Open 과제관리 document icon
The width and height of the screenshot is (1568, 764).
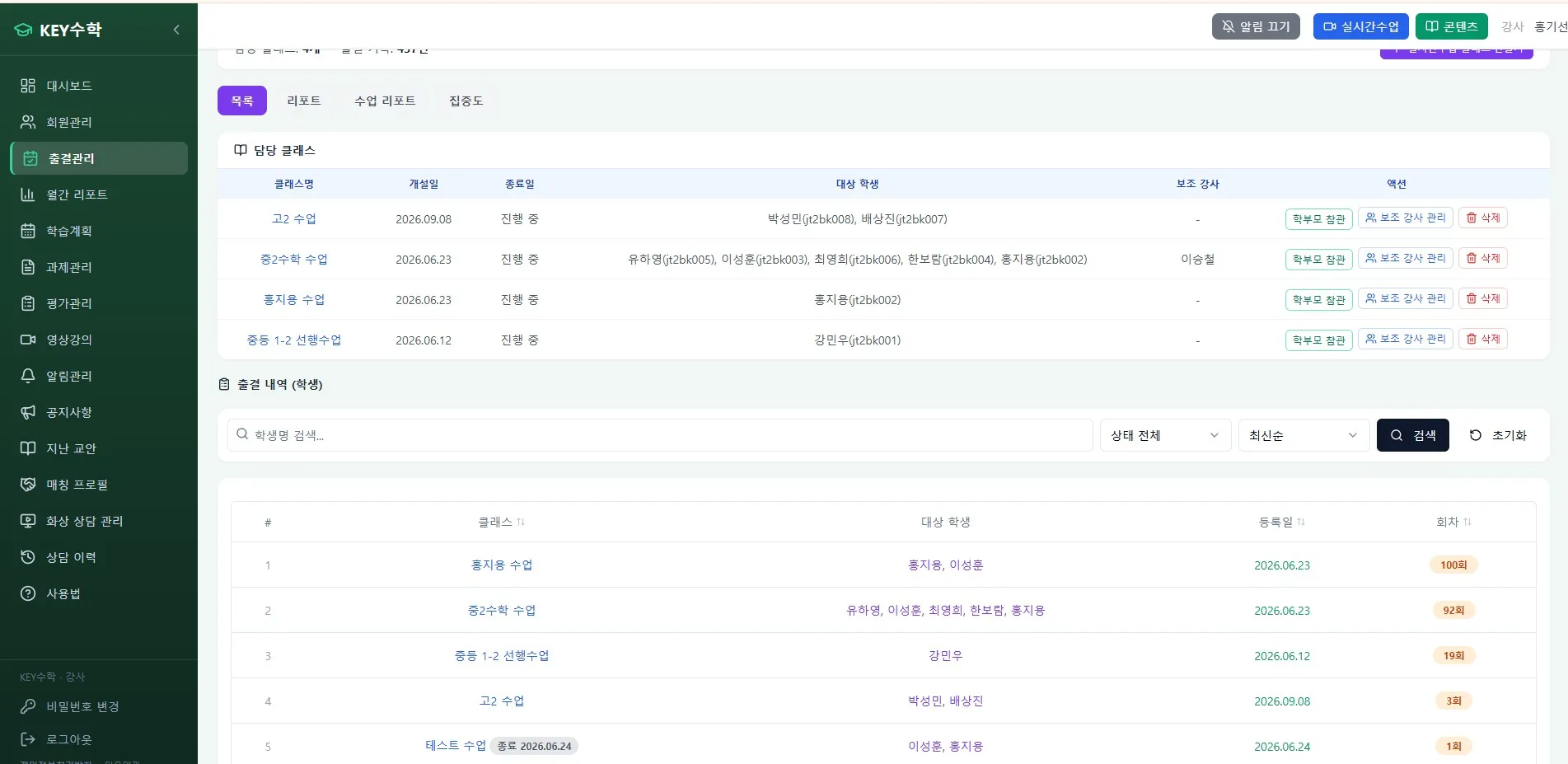point(28,267)
